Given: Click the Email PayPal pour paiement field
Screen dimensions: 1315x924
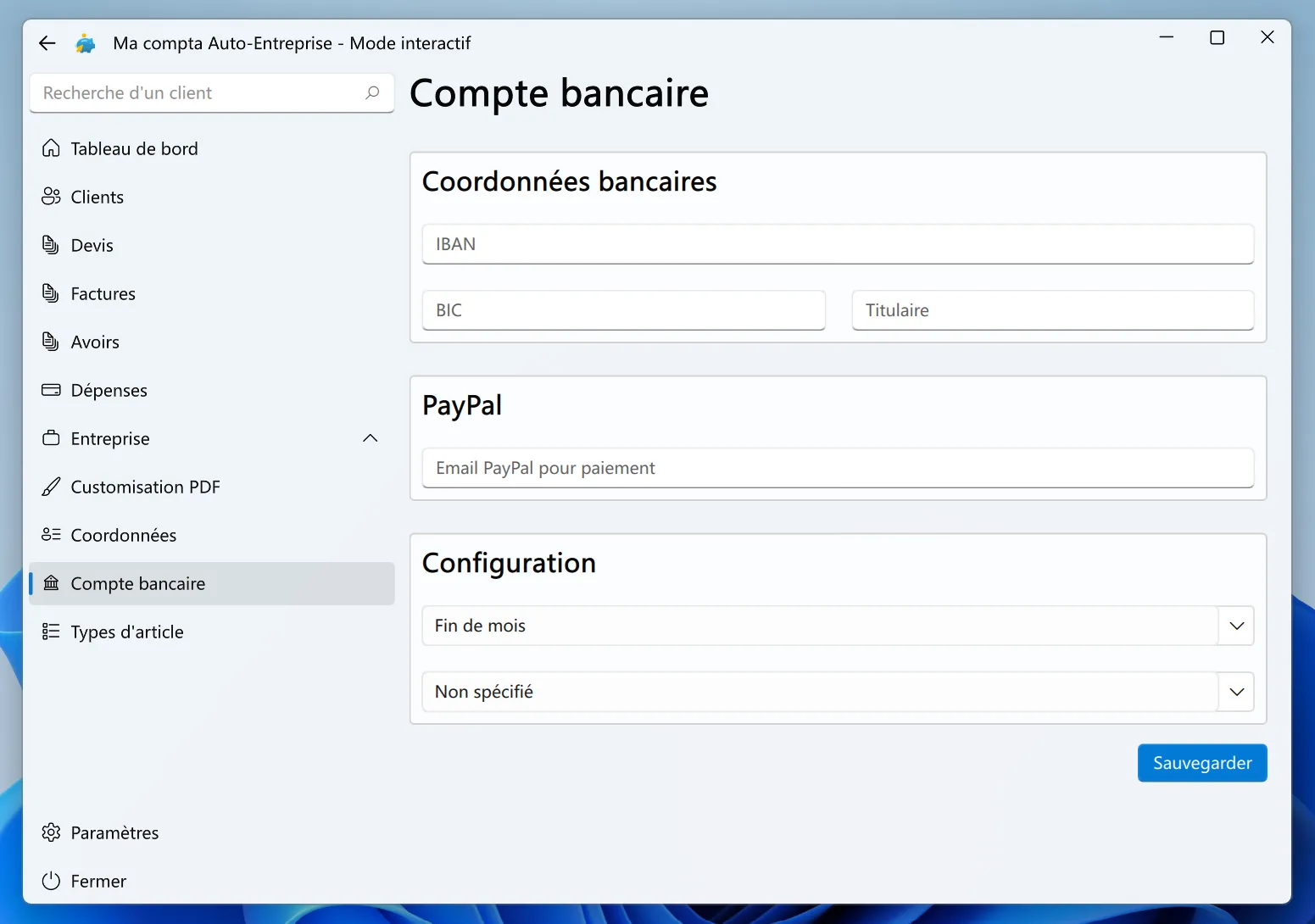Looking at the screenshot, I should click(x=838, y=467).
